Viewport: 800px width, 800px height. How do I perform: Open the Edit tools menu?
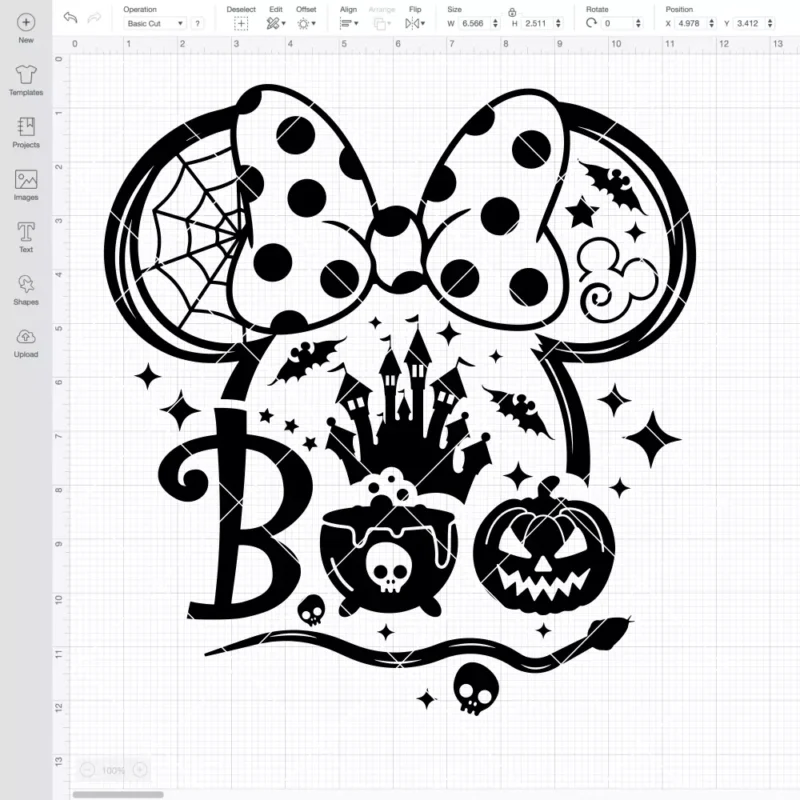[x=276, y=23]
